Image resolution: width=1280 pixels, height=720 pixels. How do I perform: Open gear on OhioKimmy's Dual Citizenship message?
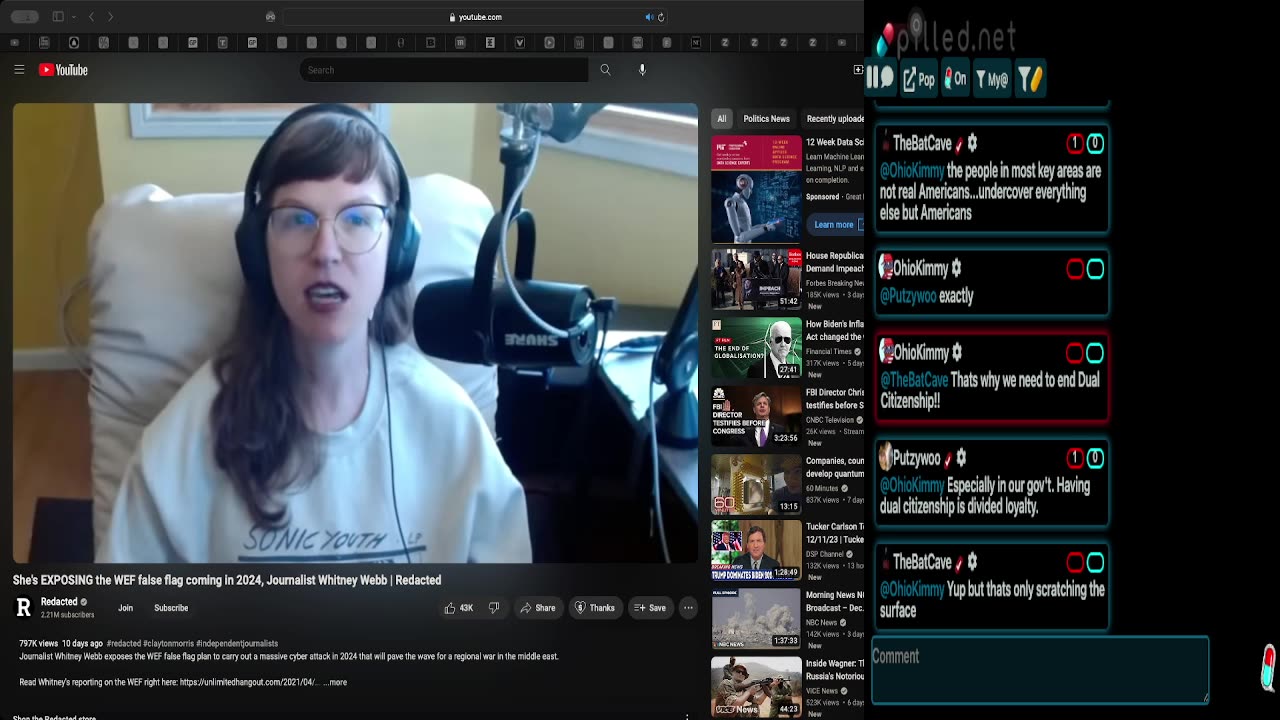click(956, 352)
